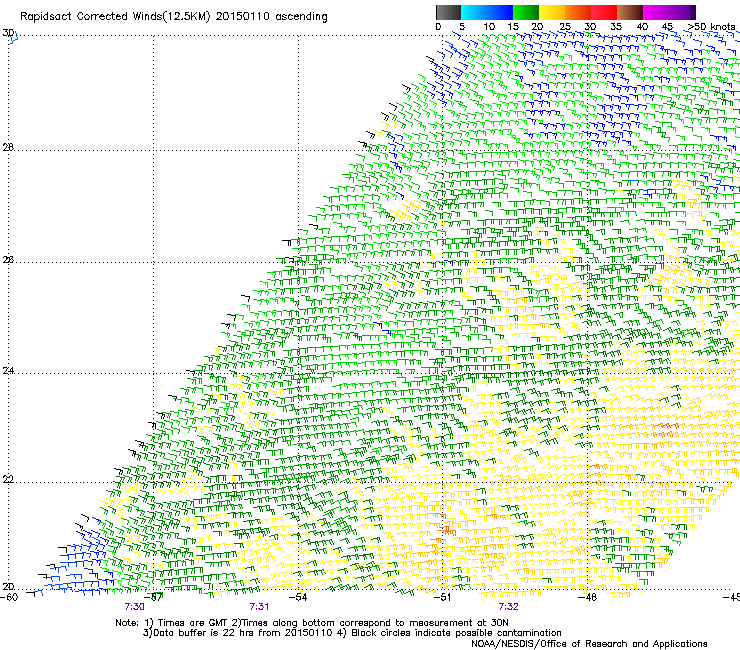The image size is (740, 650).
Task: Click the brown 35-40 knots legend swatch
Action: tap(630, 12)
